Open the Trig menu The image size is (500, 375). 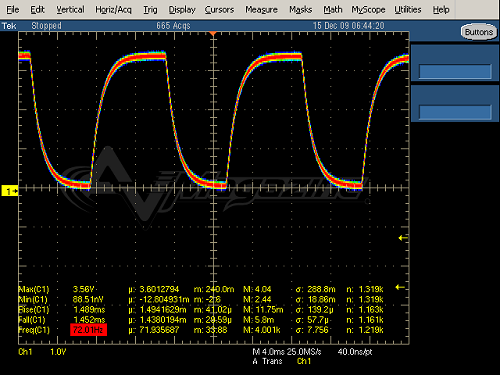pyautogui.click(x=150, y=10)
